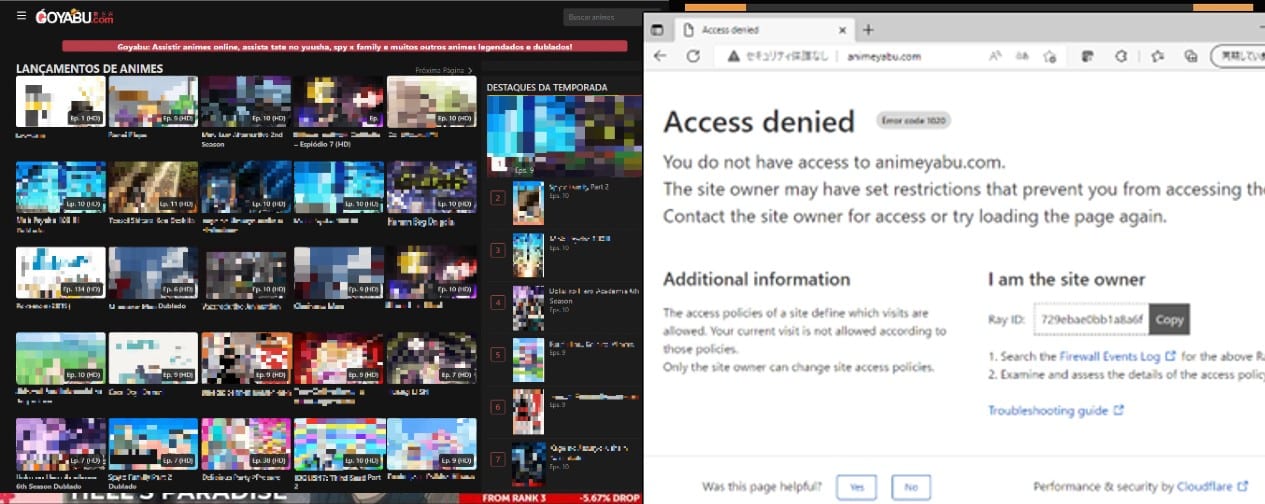This screenshot has height=504, width=1265.
Task: Reload the animeyabu.com page
Action: (x=693, y=56)
